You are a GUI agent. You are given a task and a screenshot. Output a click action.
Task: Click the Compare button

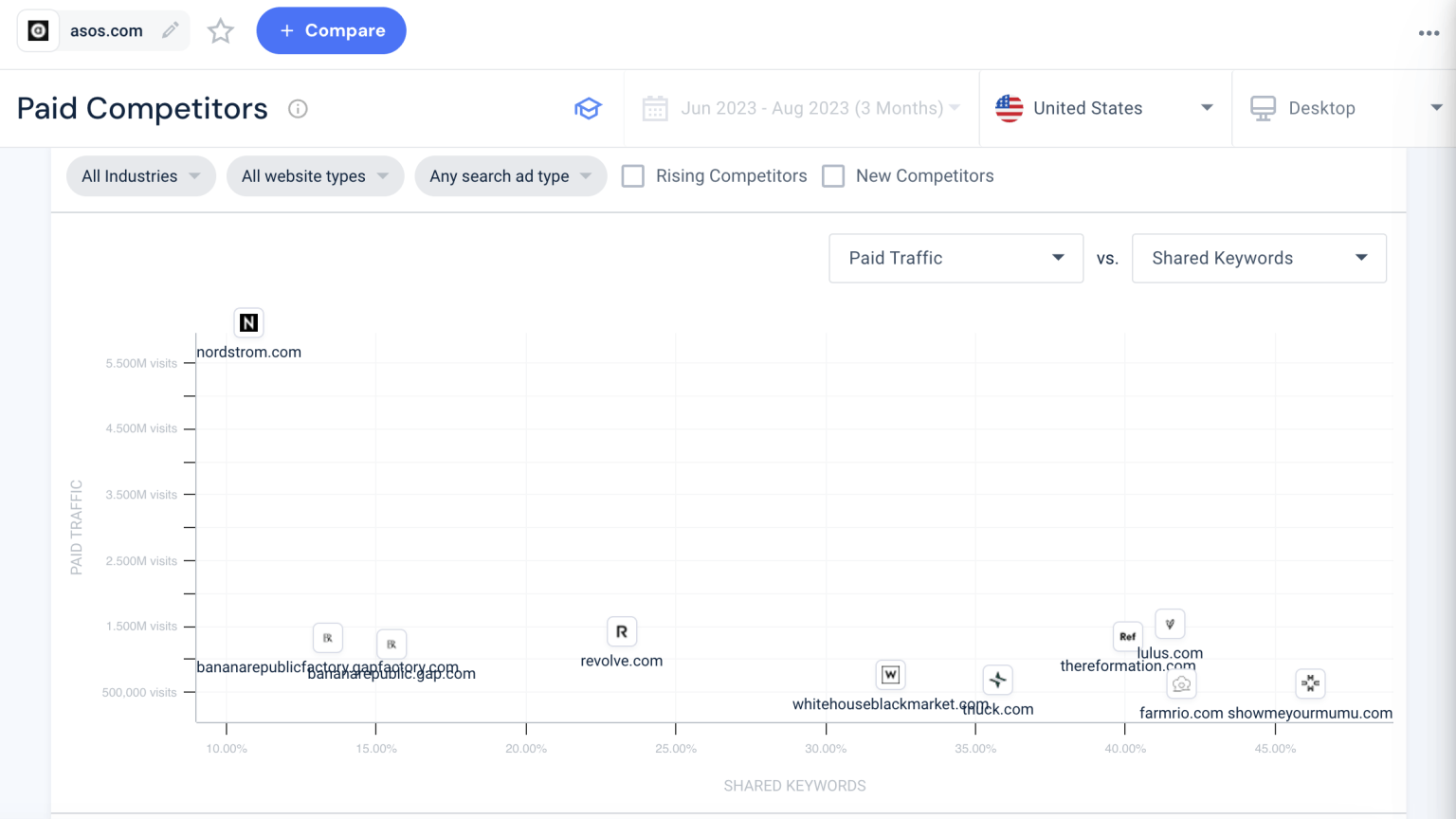[331, 30]
